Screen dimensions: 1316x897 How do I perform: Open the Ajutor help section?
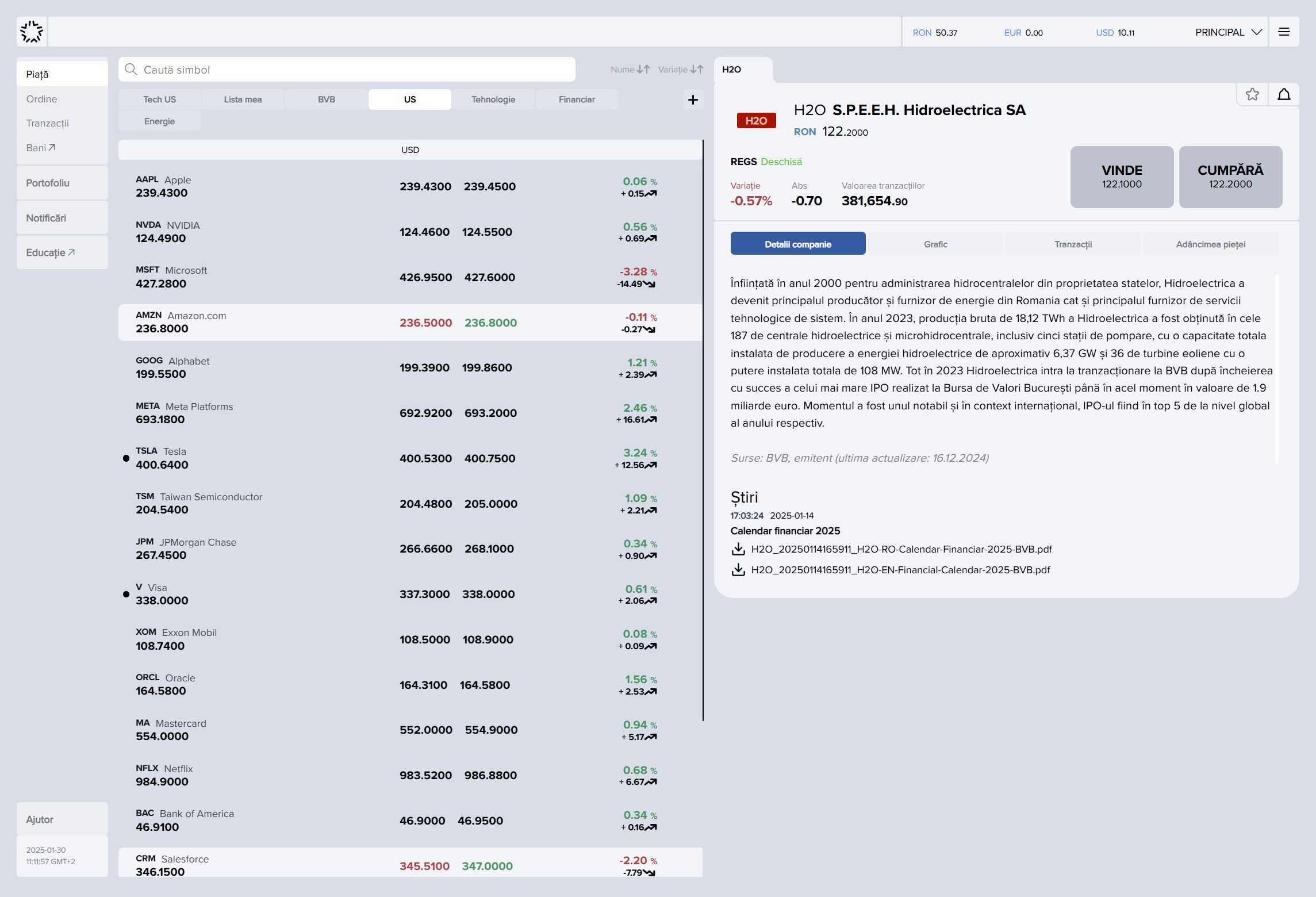coord(62,819)
